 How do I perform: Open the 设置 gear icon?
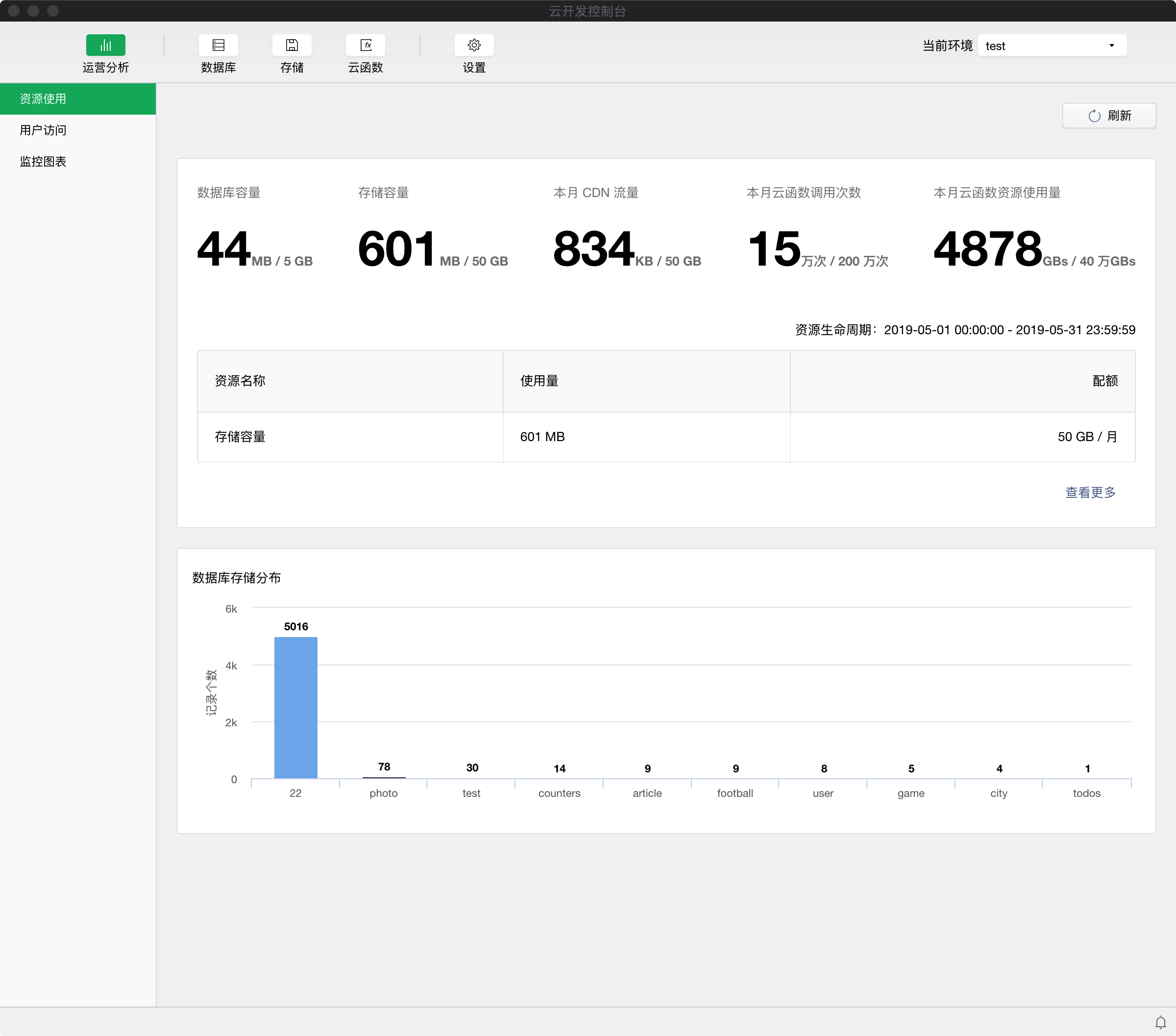(473, 45)
